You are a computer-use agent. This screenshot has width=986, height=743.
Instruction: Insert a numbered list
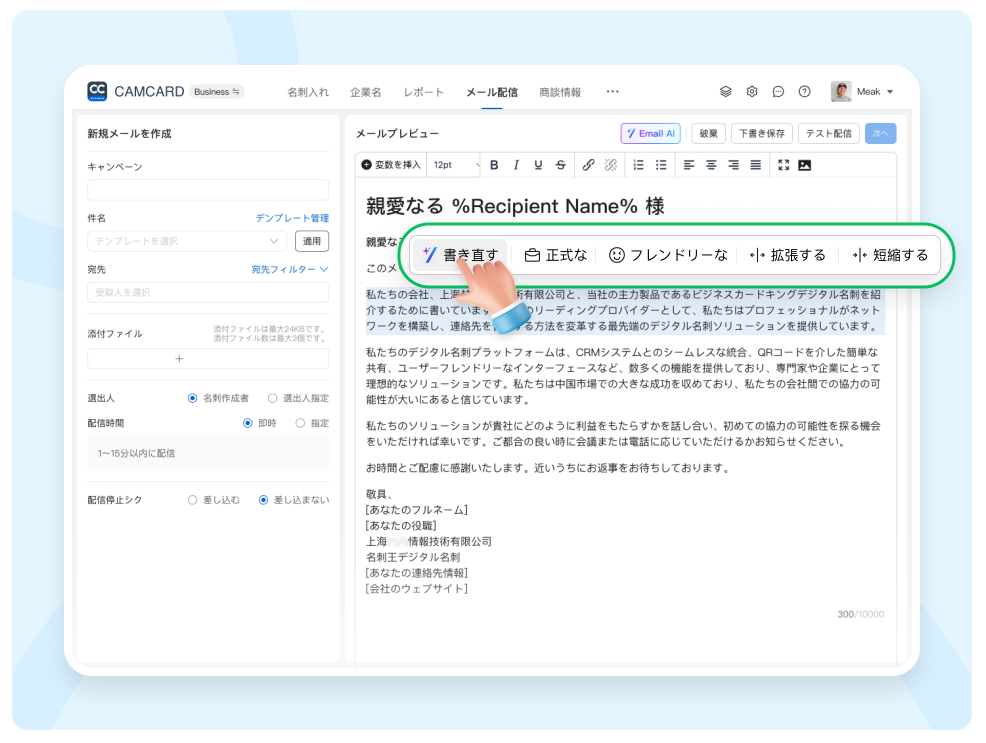(x=638, y=165)
